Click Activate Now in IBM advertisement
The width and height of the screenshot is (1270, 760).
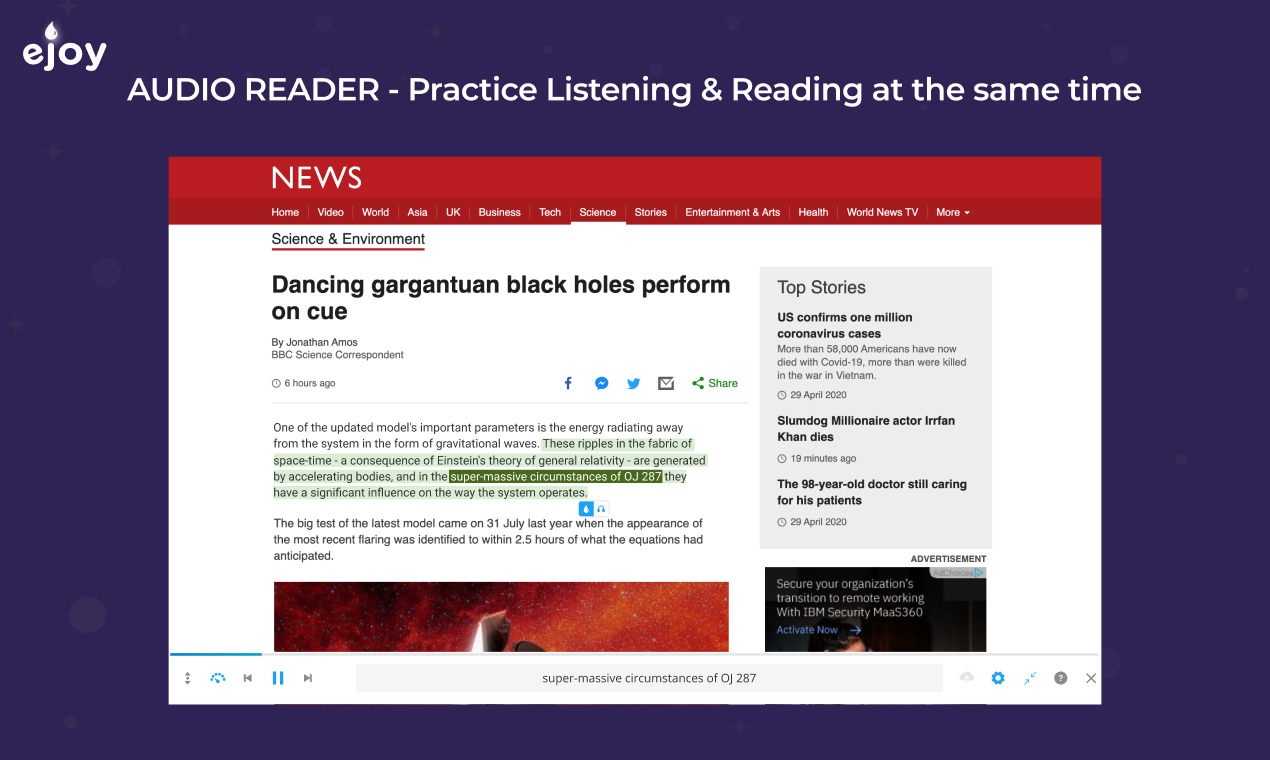(818, 630)
